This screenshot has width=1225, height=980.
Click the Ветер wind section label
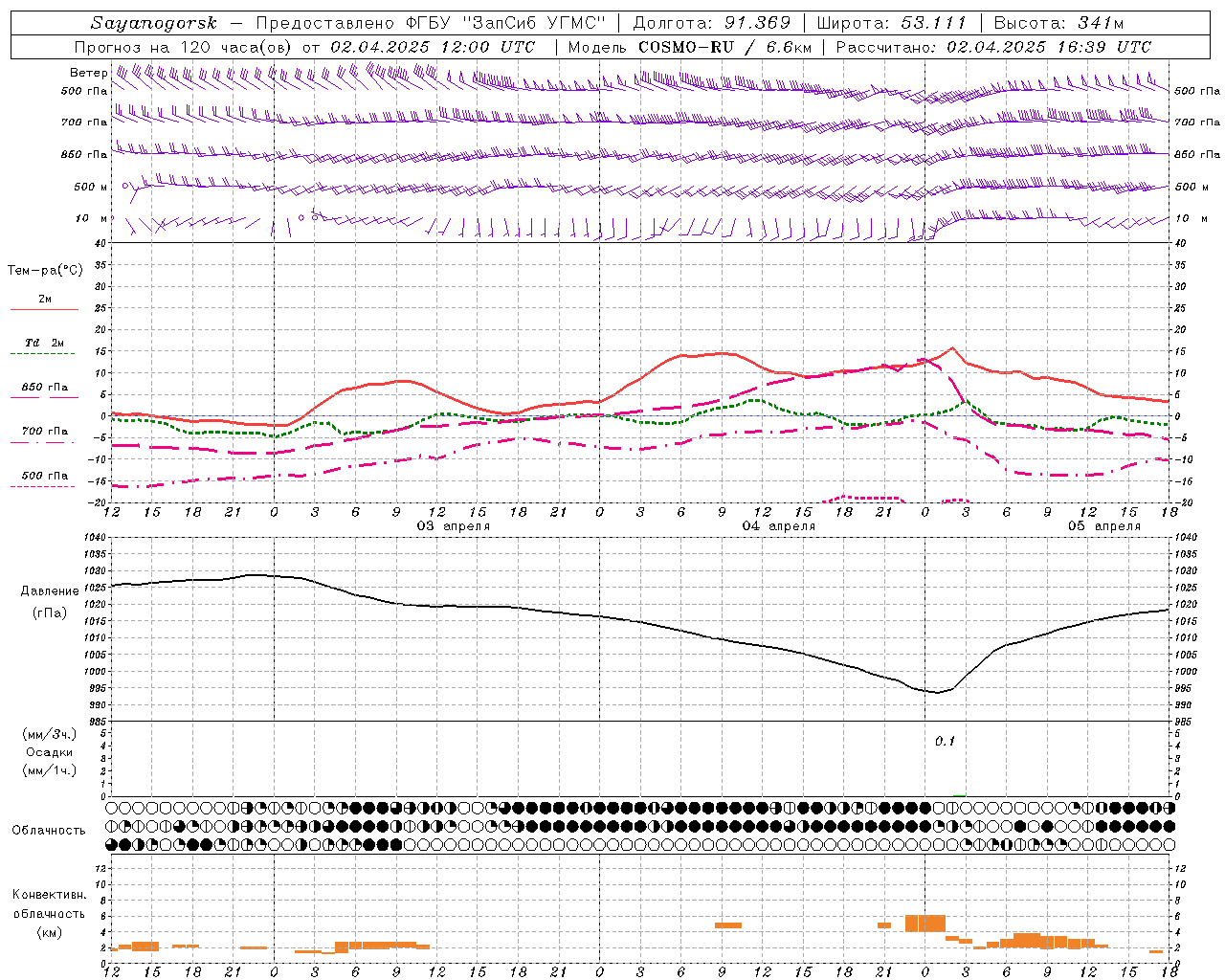pos(88,73)
